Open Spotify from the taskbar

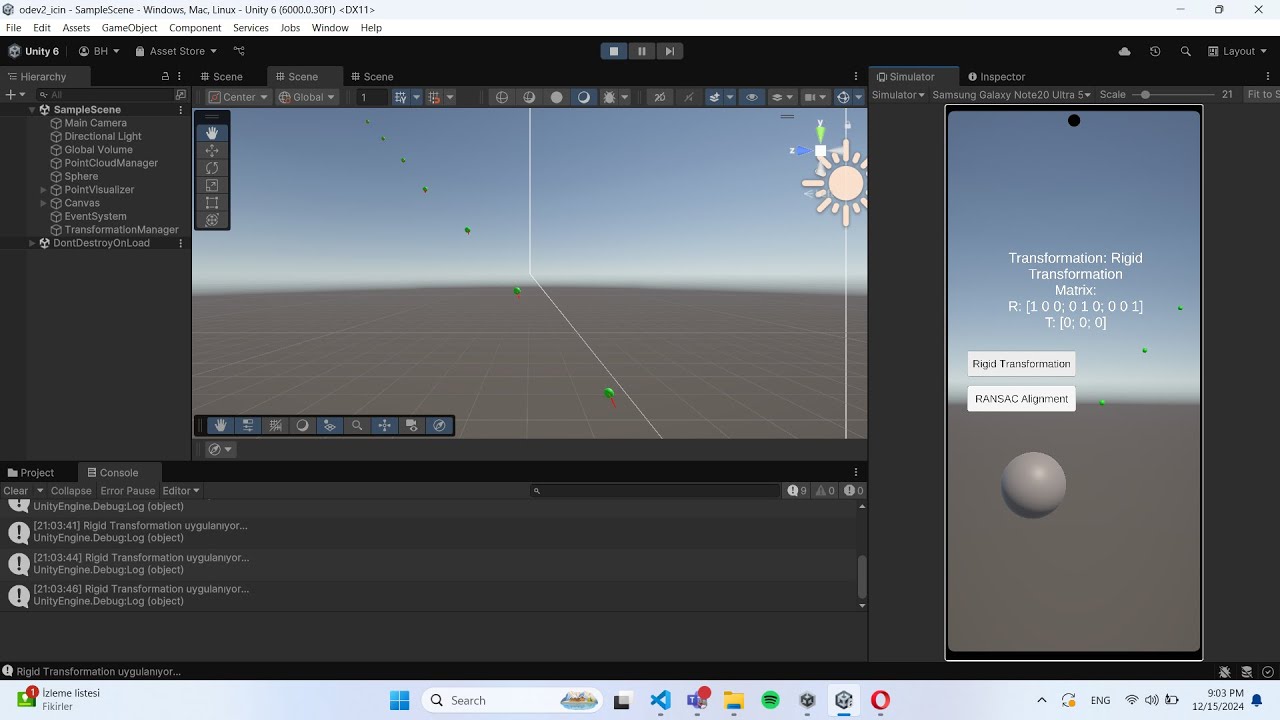(x=770, y=700)
